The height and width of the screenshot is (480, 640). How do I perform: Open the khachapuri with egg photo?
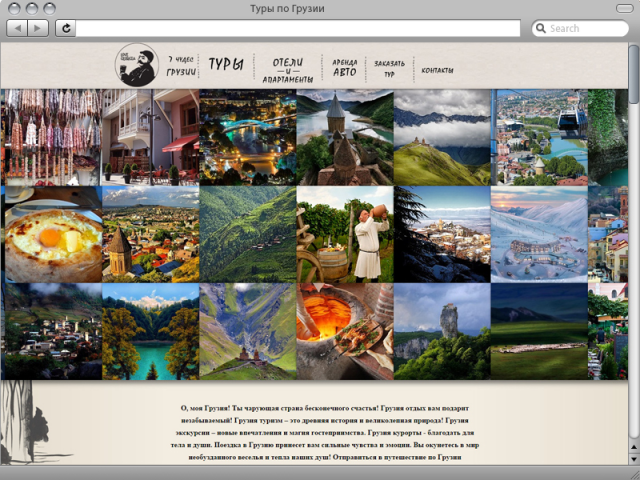51,234
